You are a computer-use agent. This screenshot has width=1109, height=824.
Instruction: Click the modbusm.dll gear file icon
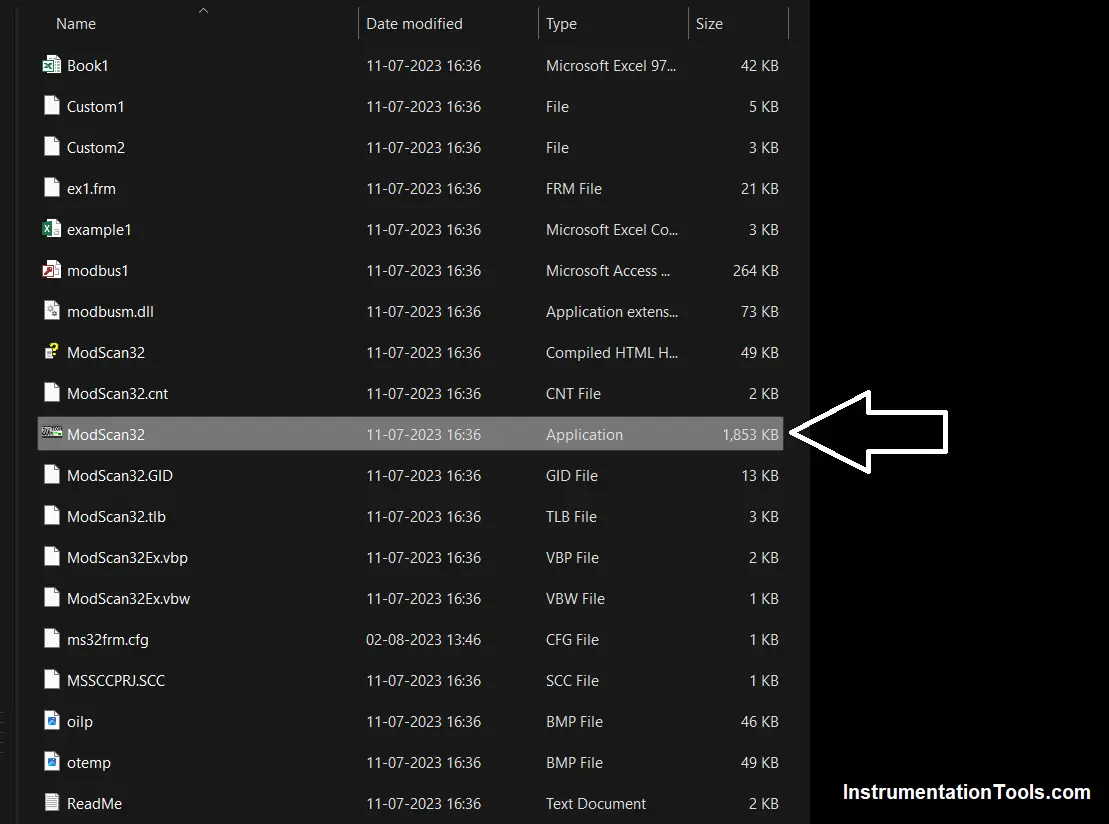[51, 311]
